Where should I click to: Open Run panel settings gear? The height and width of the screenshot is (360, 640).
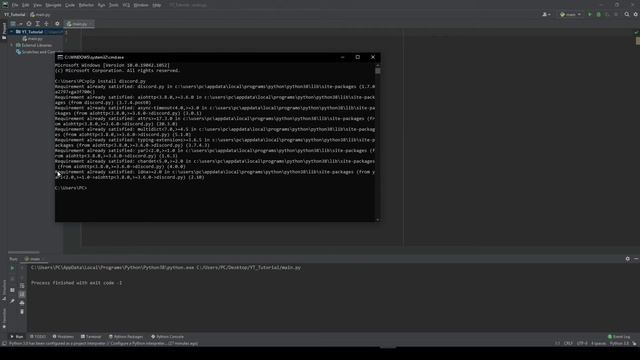(627, 259)
